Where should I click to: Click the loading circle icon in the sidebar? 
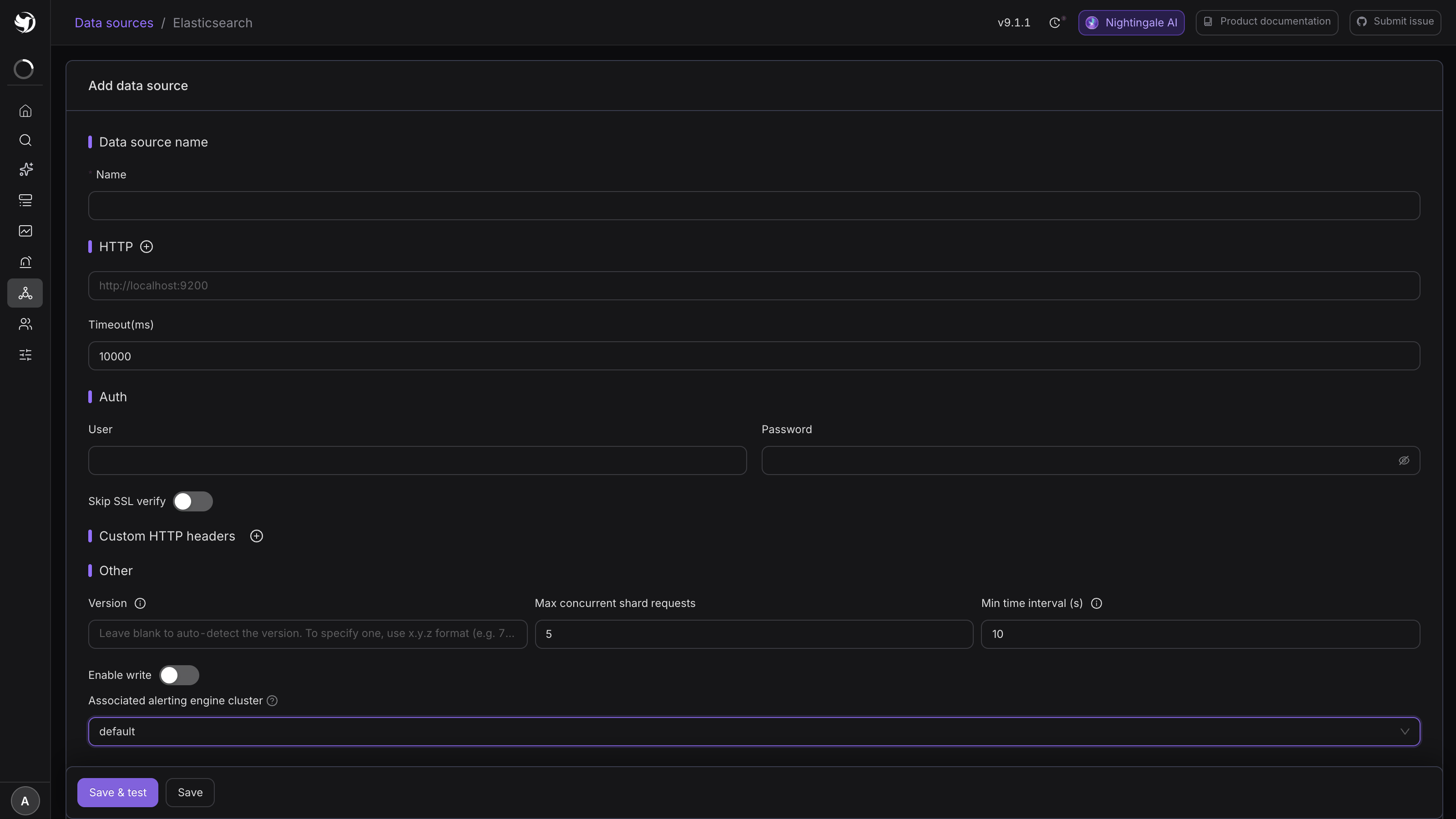[24, 69]
